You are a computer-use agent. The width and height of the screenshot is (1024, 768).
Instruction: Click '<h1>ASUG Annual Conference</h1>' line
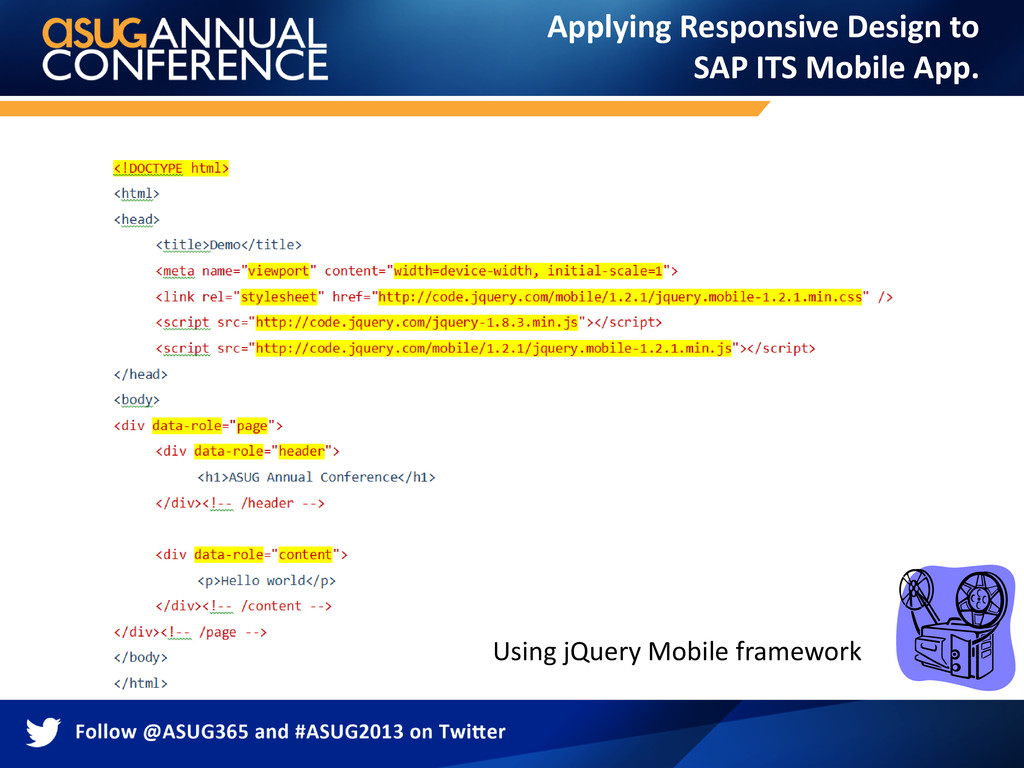tap(316, 477)
